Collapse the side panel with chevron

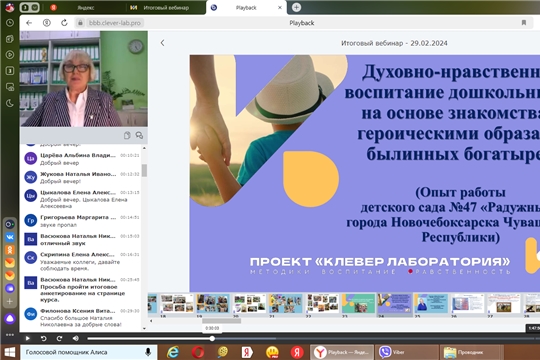(x=162, y=43)
